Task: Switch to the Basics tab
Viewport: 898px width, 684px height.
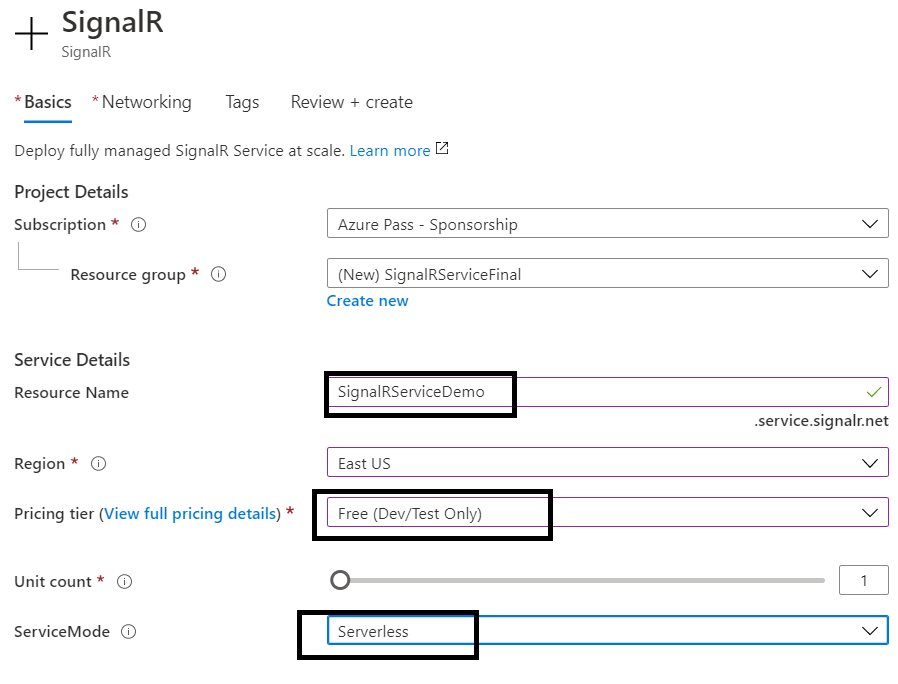Action: (x=48, y=103)
